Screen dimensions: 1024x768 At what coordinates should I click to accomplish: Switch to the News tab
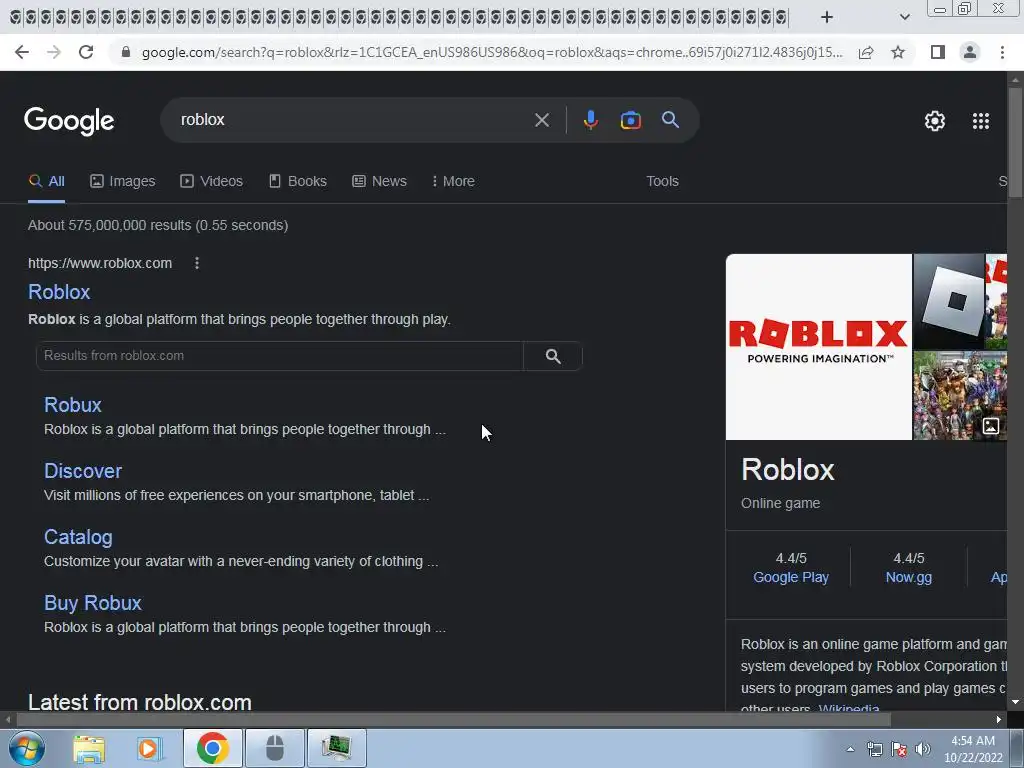pos(379,182)
